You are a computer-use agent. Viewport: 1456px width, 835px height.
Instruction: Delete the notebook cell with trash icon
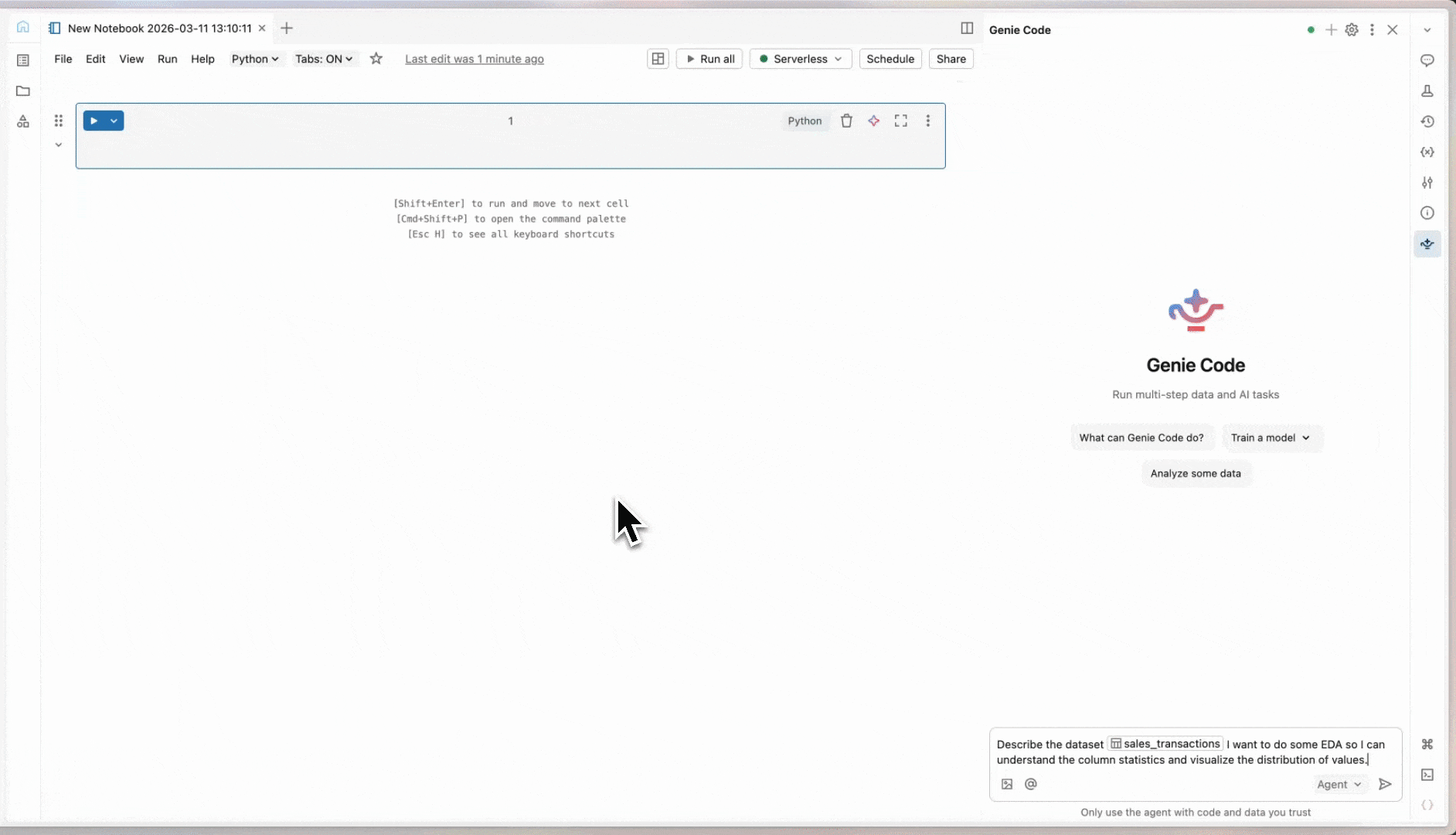[847, 121]
